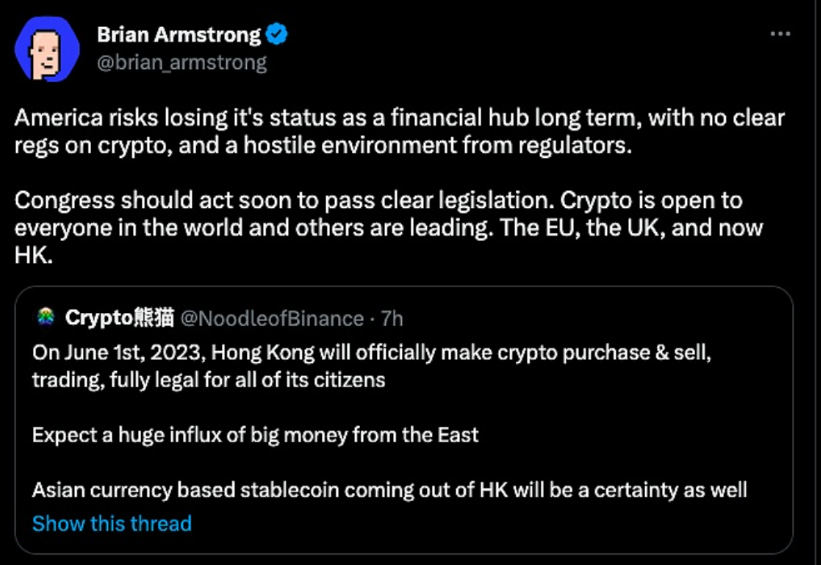This screenshot has height=565, width=821.
Task: Click the Crypto熊猫 small avatar icon
Action: (45, 318)
